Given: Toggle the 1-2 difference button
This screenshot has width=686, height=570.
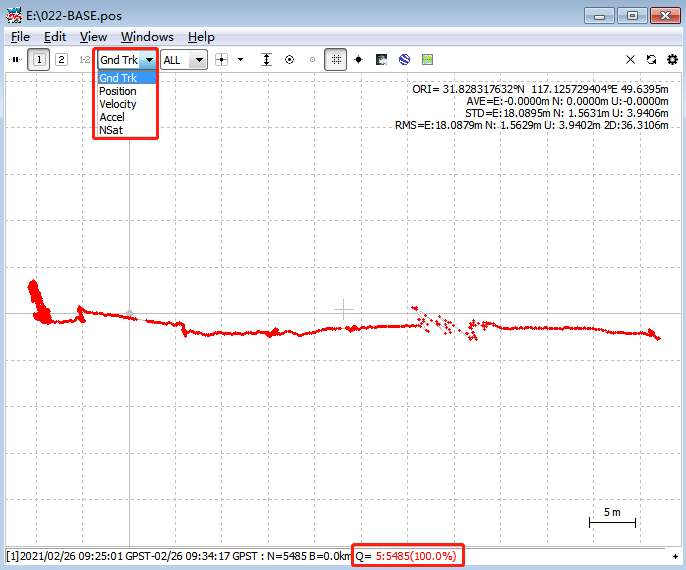Looking at the screenshot, I should [84, 60].
